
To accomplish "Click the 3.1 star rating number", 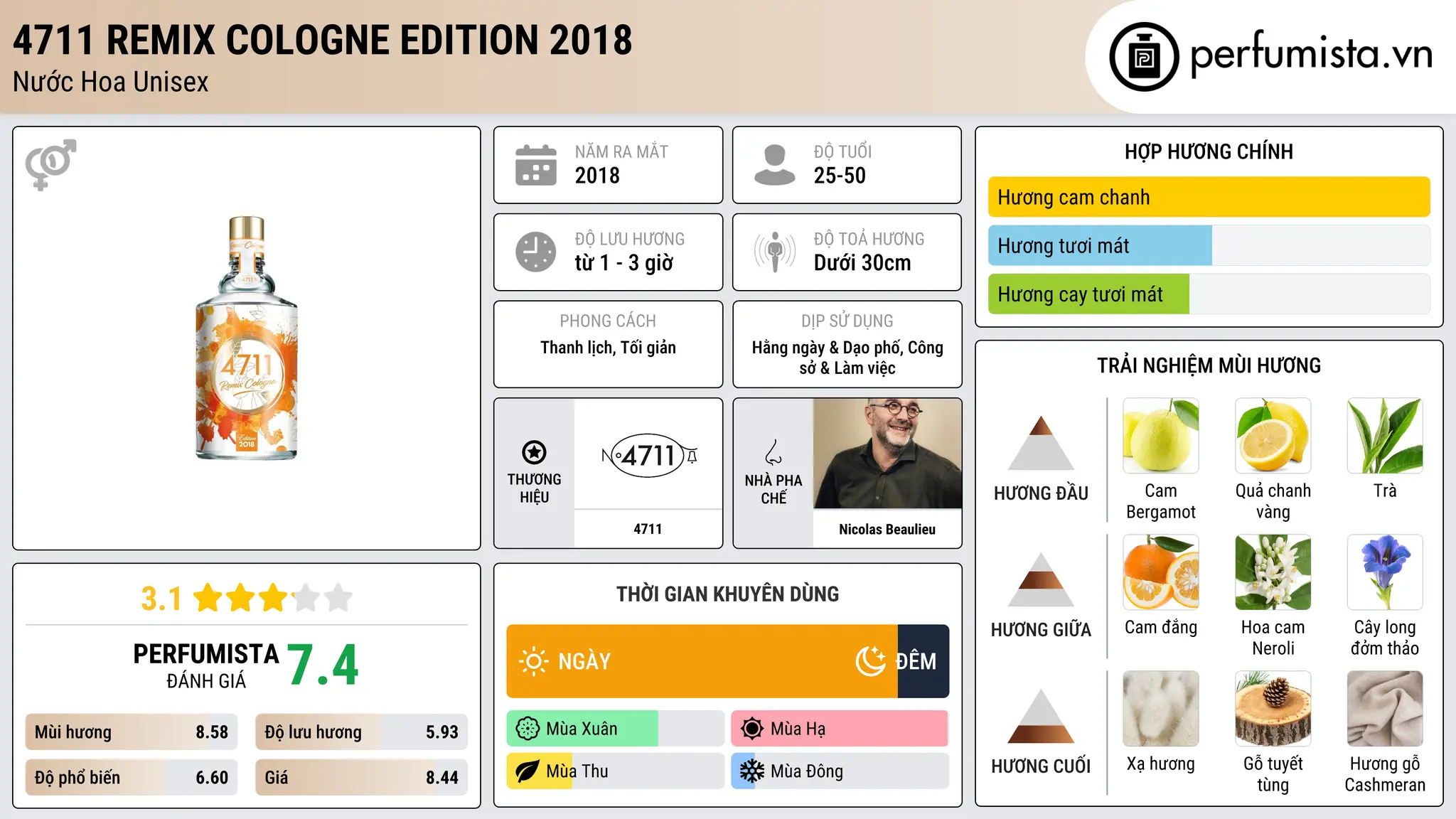I will pos(161,598).
